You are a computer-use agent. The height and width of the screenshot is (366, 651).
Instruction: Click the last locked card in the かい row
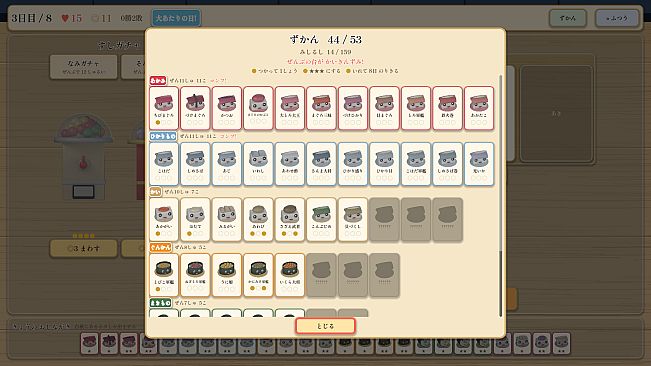coord(448,220)
